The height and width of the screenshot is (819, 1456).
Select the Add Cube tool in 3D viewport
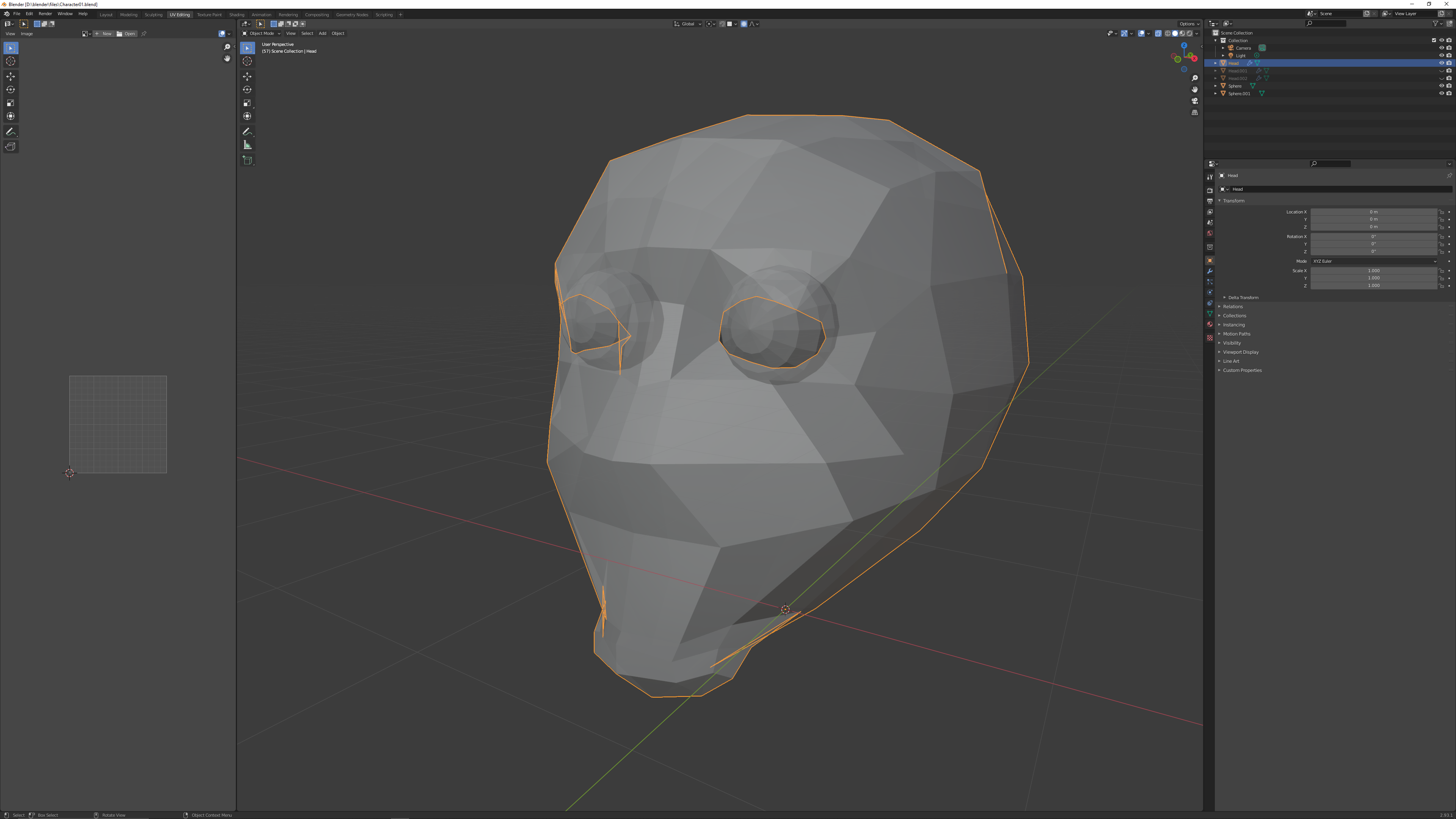(247, 160)
